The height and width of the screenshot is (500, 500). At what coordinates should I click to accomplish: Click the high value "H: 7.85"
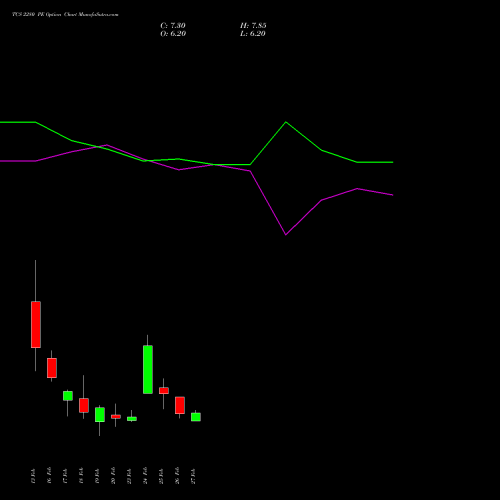coord(253,26)
